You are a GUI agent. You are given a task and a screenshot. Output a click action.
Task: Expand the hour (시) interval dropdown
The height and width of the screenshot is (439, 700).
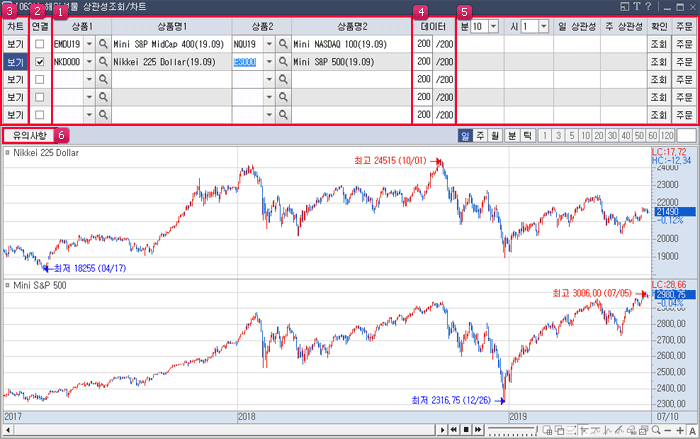[543, 26]
